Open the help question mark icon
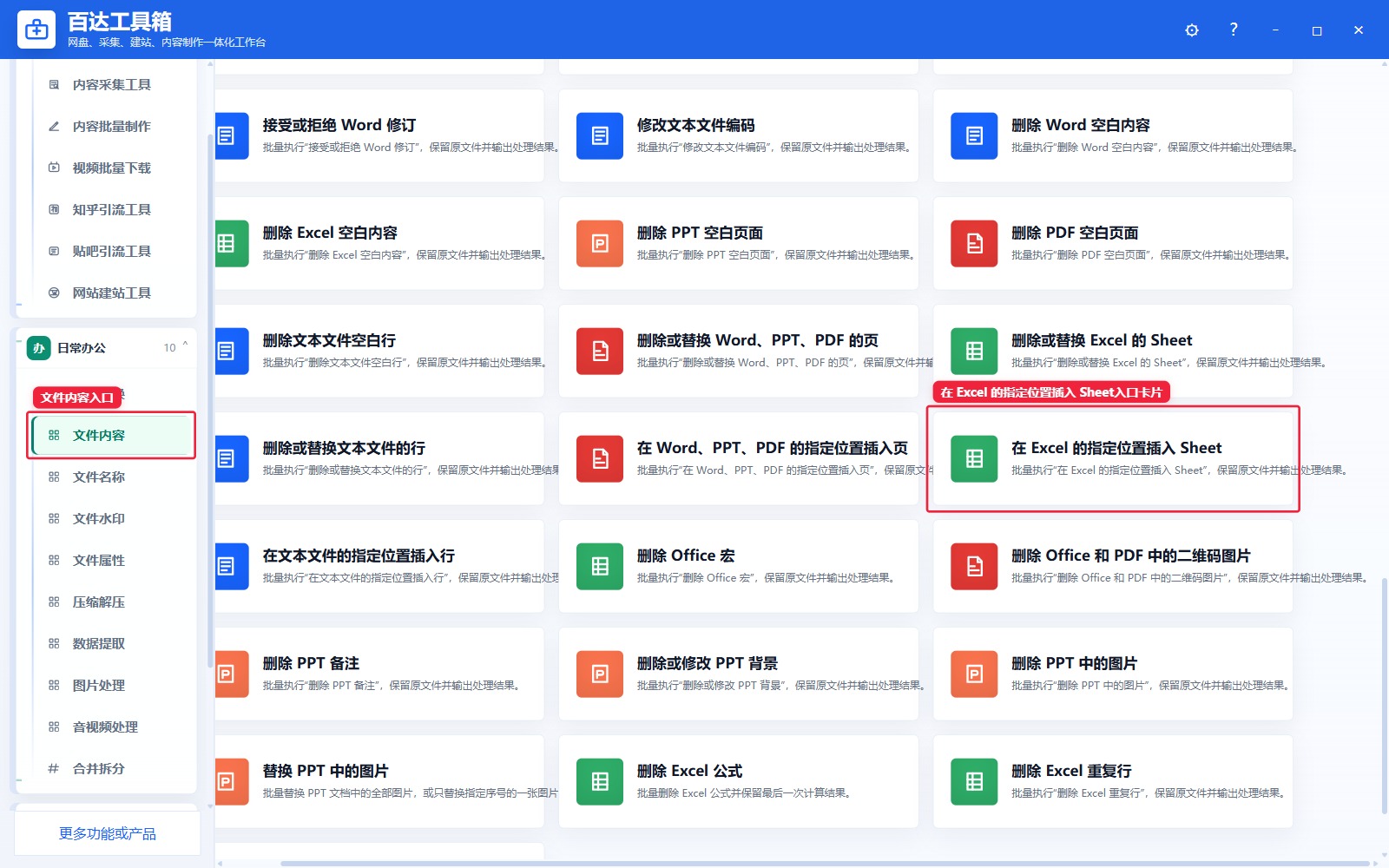The width and height of the screenshot is (1389, 868). click(x=1234, y=30)
